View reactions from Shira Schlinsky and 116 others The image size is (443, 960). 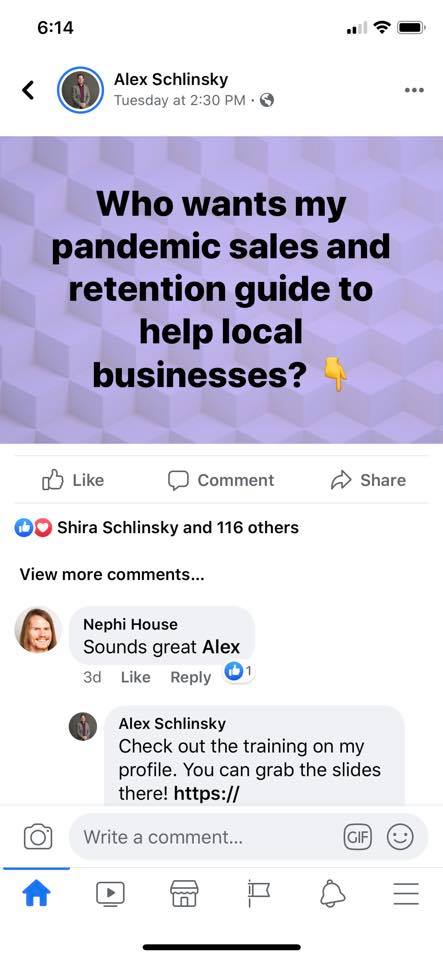(x=157, y=527)
